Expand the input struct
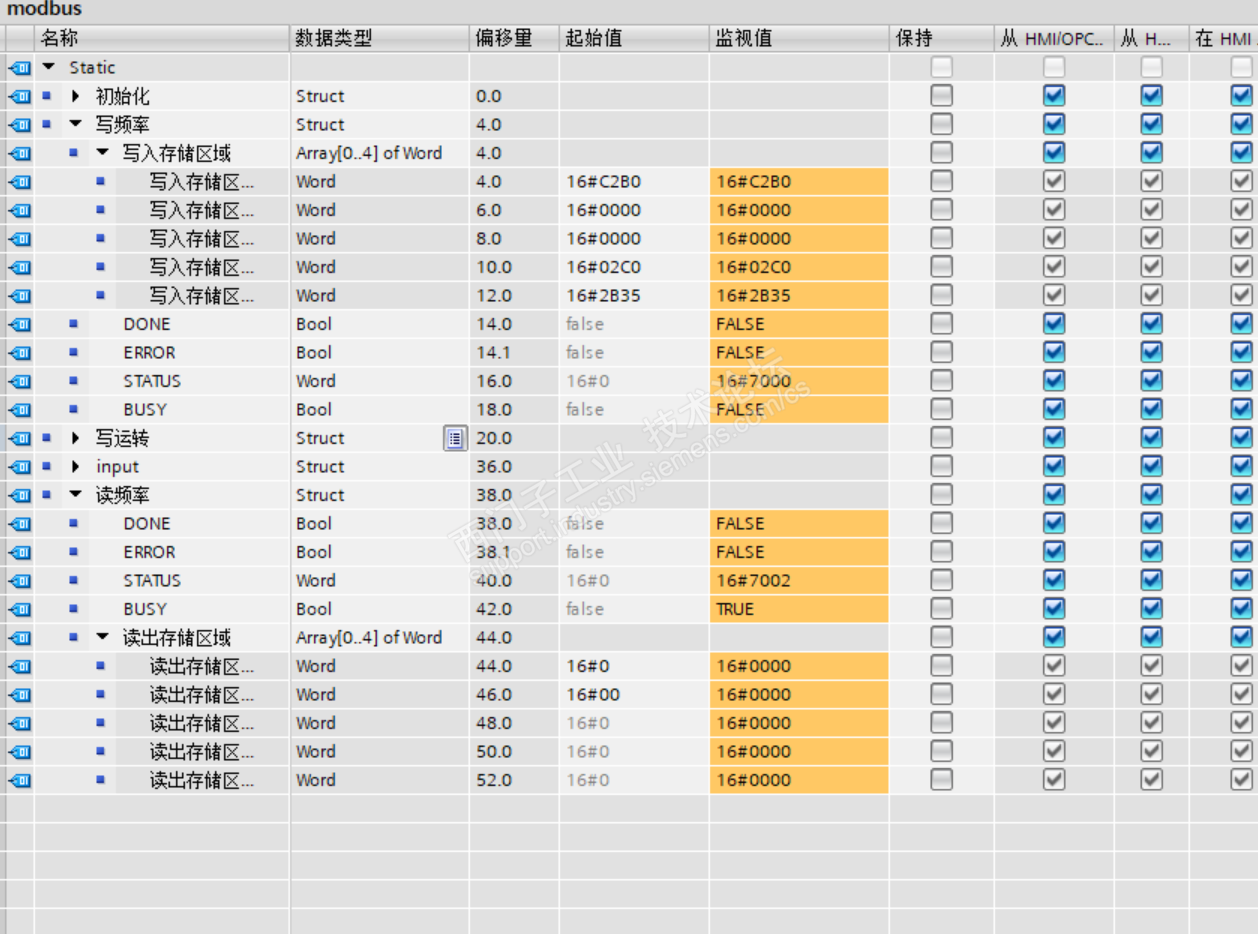The image size is (1258, 934). click(75, 467)
